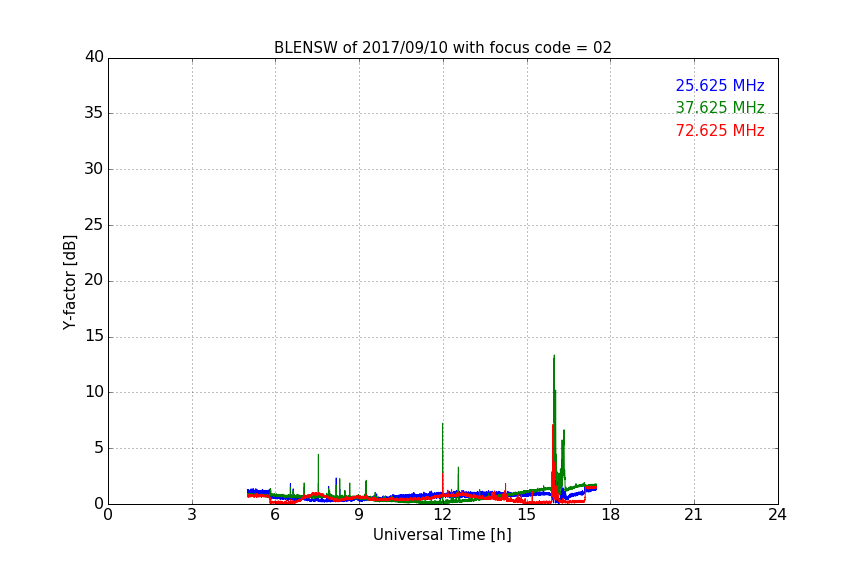This screenshot has height=576, width=864.
Task: Click y-axis tick value 30
Action: click(94, 169)
